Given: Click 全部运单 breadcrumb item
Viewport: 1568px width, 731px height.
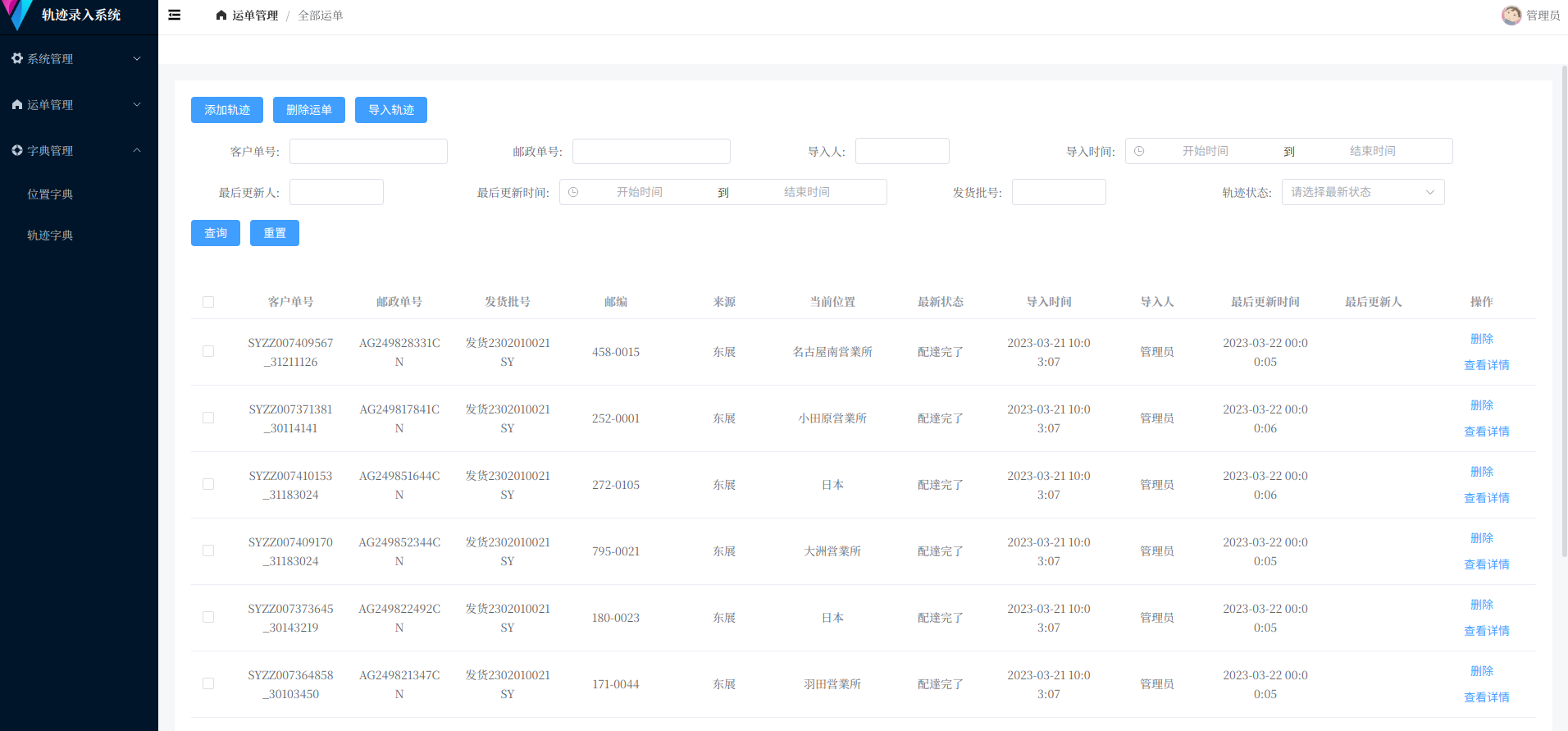Looking at the screenshot, I should click(x=321, y=16).
